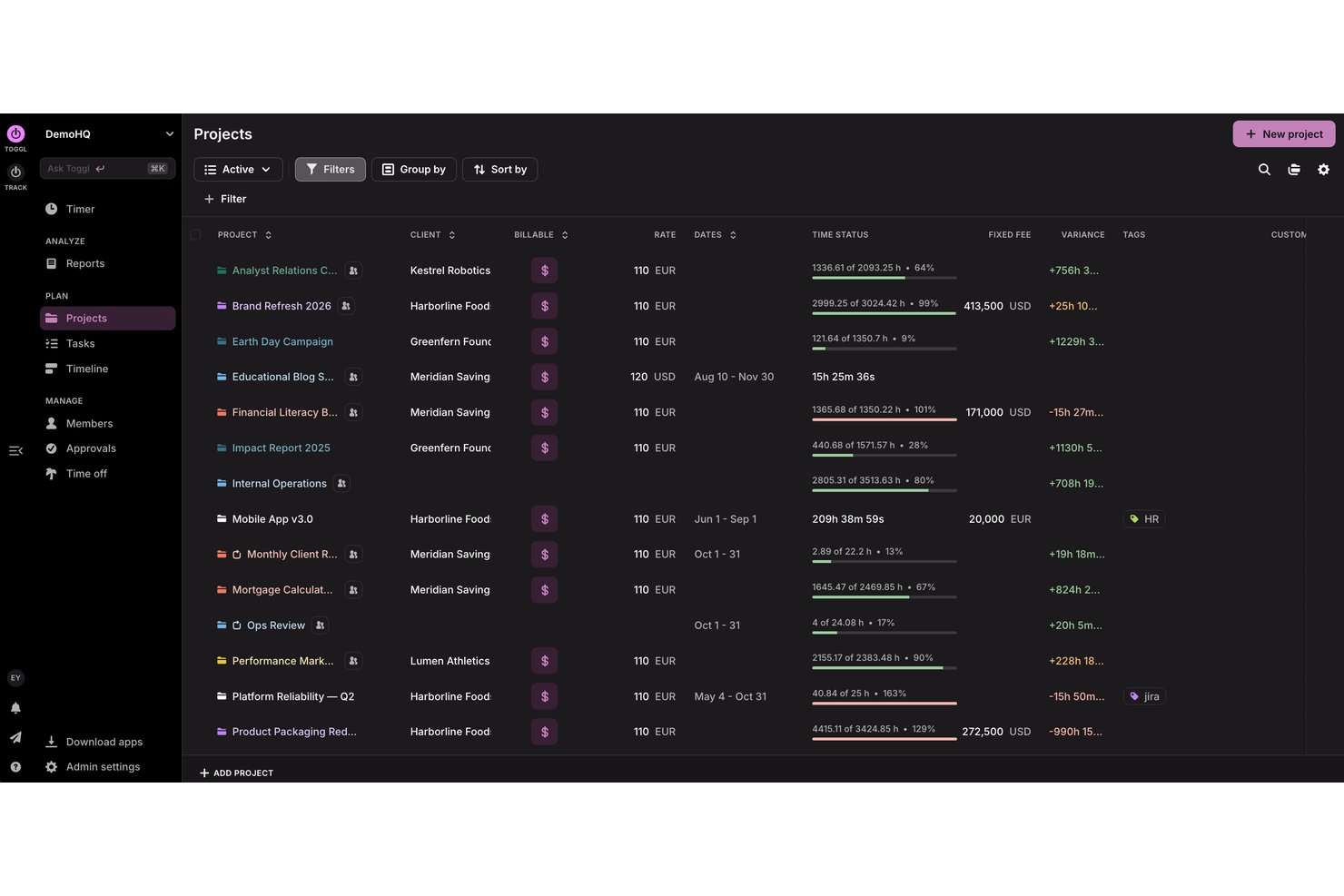
Task: Toggle billable dollar for Analyst Relations C...
Action: coord(545,271)
